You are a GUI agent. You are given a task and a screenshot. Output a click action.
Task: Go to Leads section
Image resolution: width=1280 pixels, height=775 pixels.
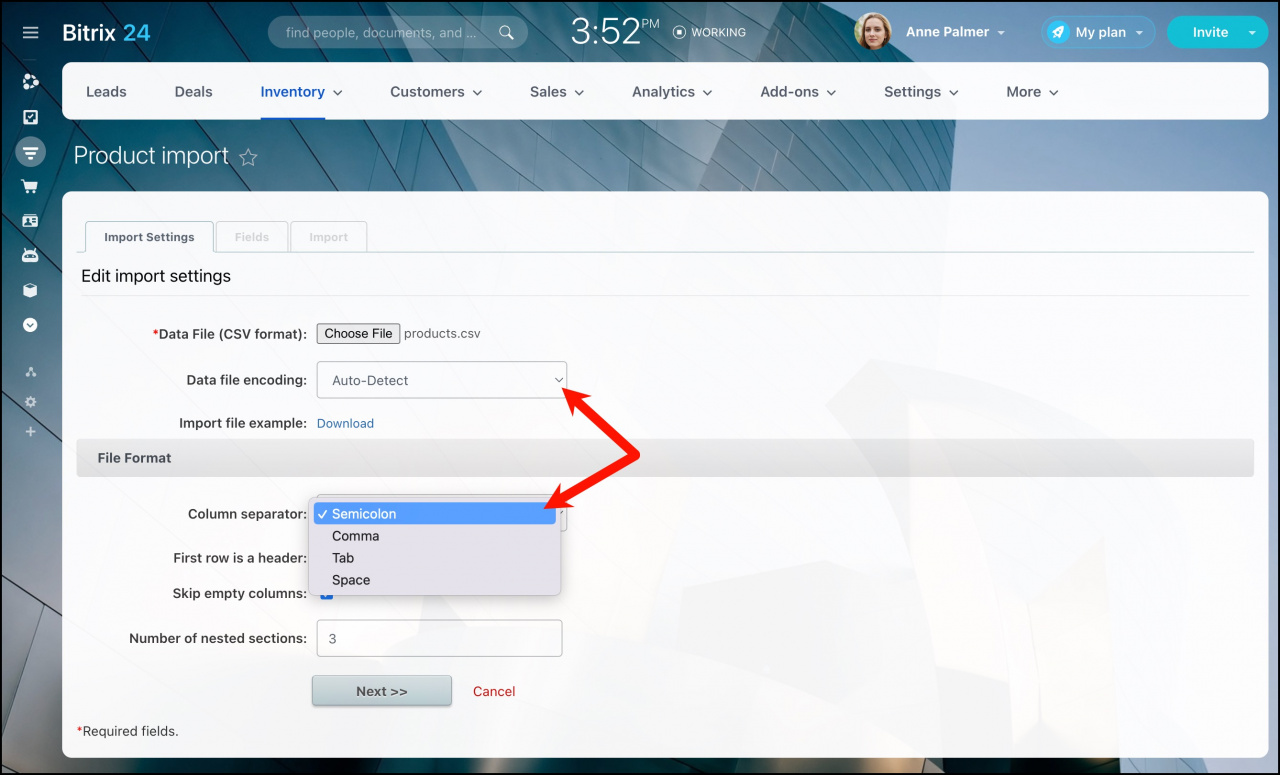tap(106, 91)
